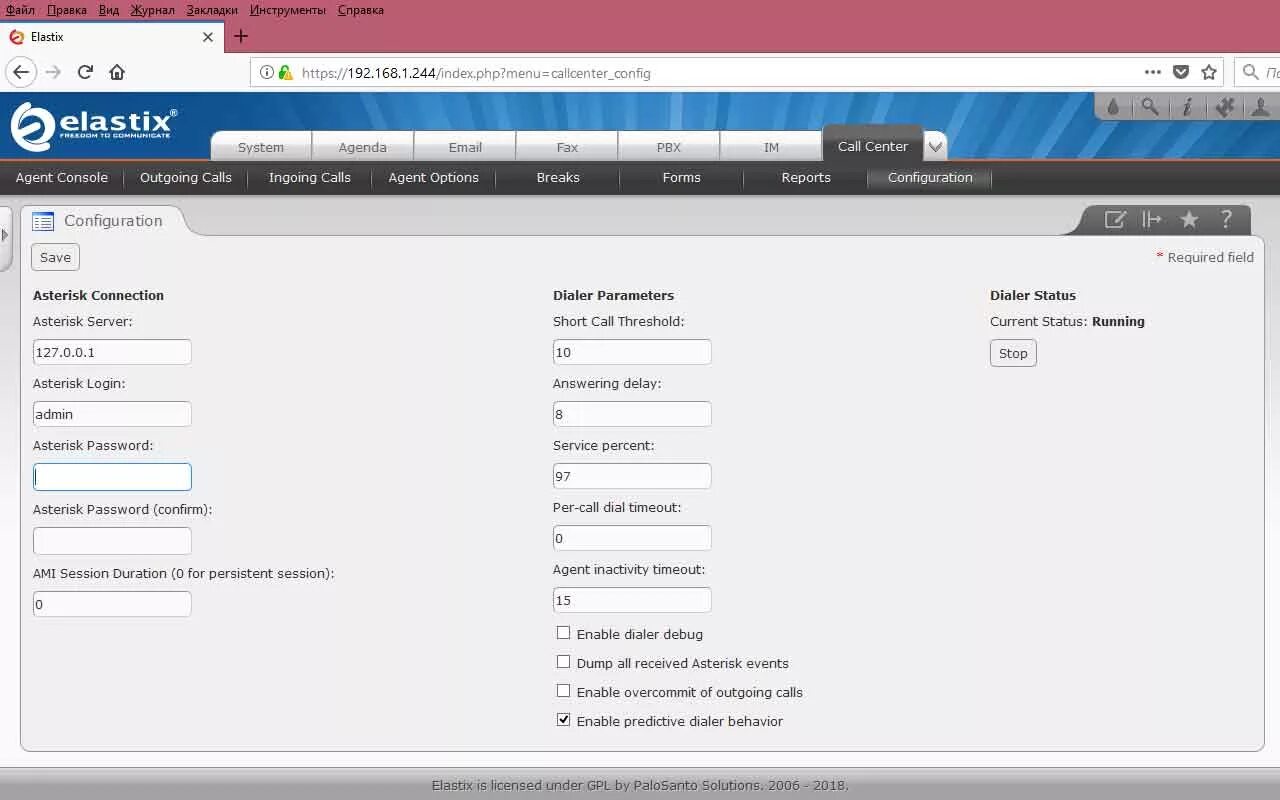The image size is (1280, 800).
Task: Open the Инструменты browser menu
Action: point(288,10)
